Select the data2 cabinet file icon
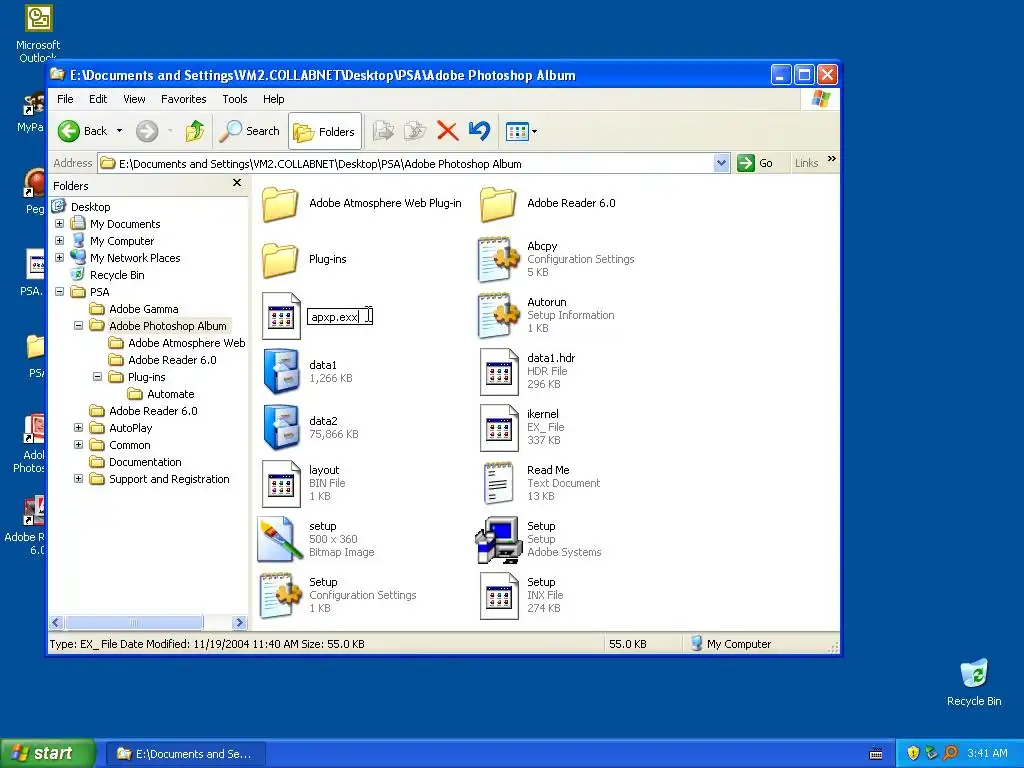Image resolution: width=1024 pixels, height=768 pixels. (x=281, y=427)
